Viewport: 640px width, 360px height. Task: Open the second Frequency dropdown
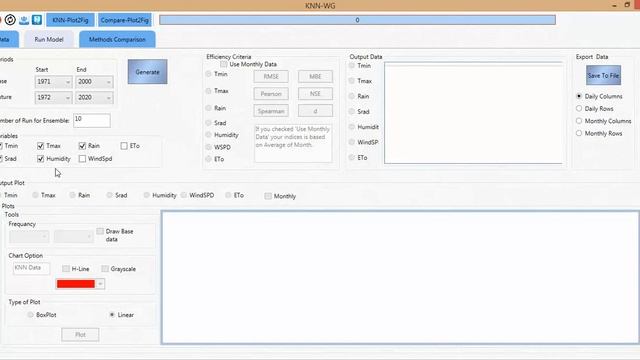(x=73, y=236)
